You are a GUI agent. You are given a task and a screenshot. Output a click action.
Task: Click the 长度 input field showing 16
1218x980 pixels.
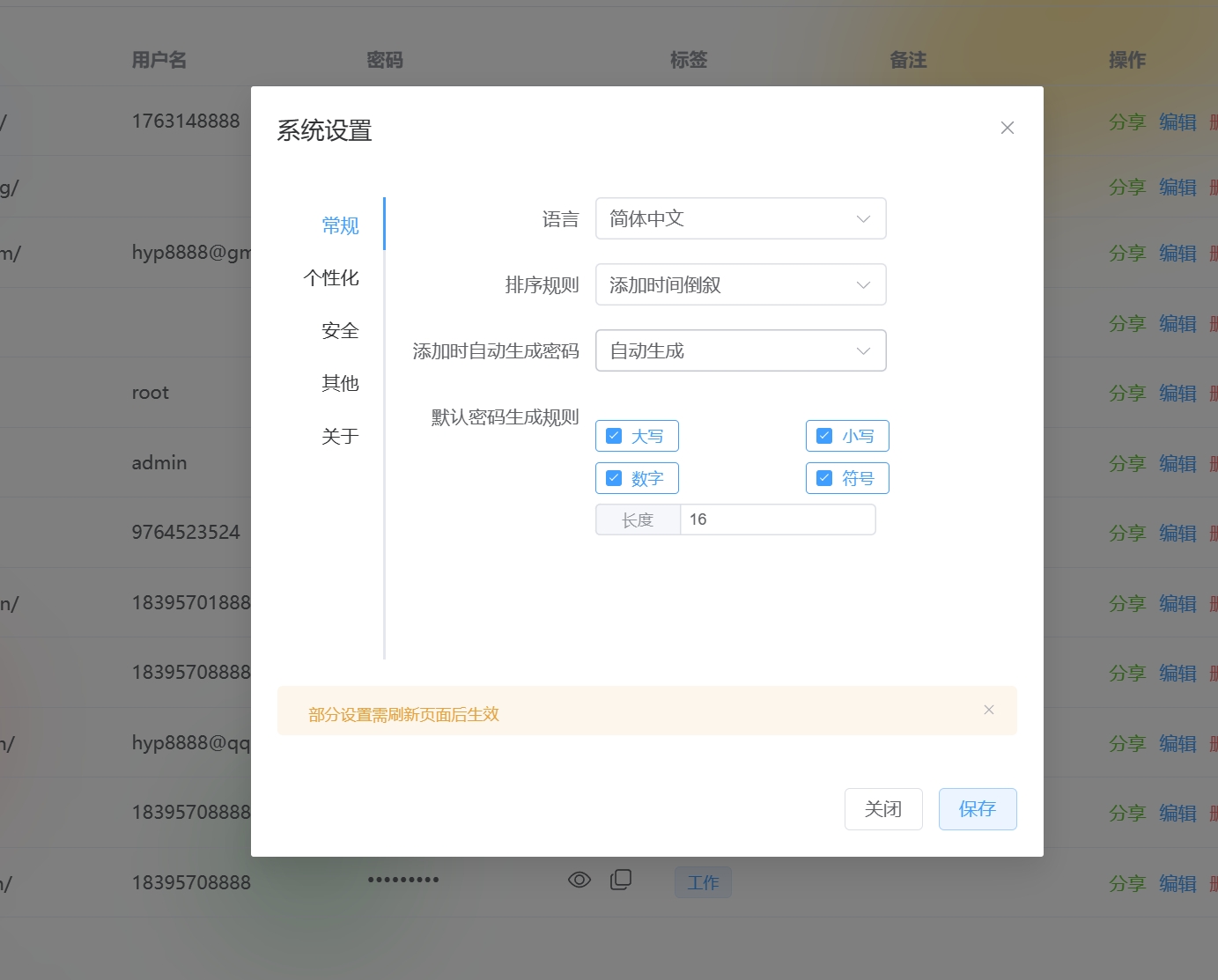(x=778, y=519)
